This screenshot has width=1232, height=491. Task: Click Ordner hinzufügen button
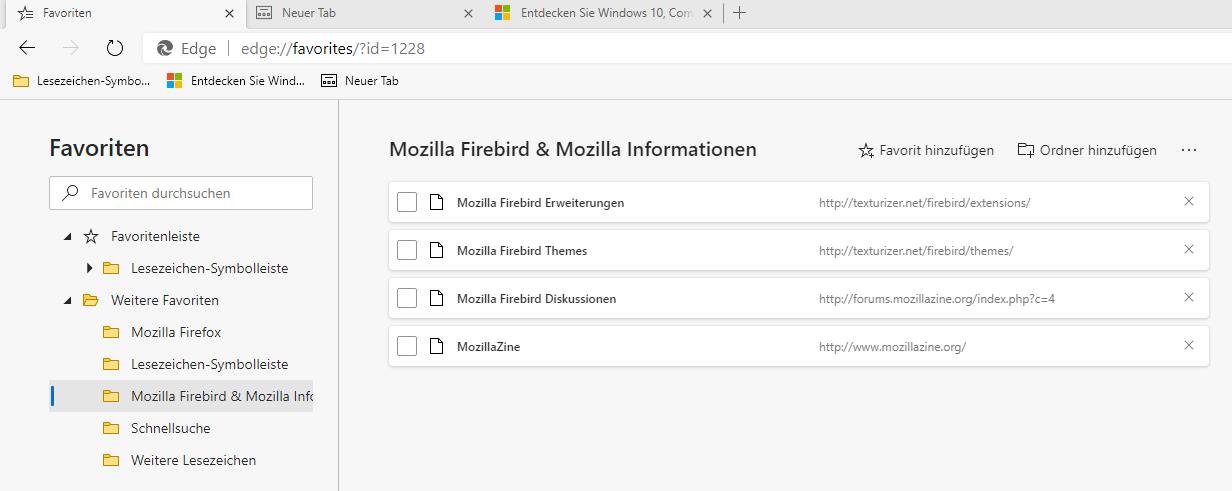pos(1087,150)
